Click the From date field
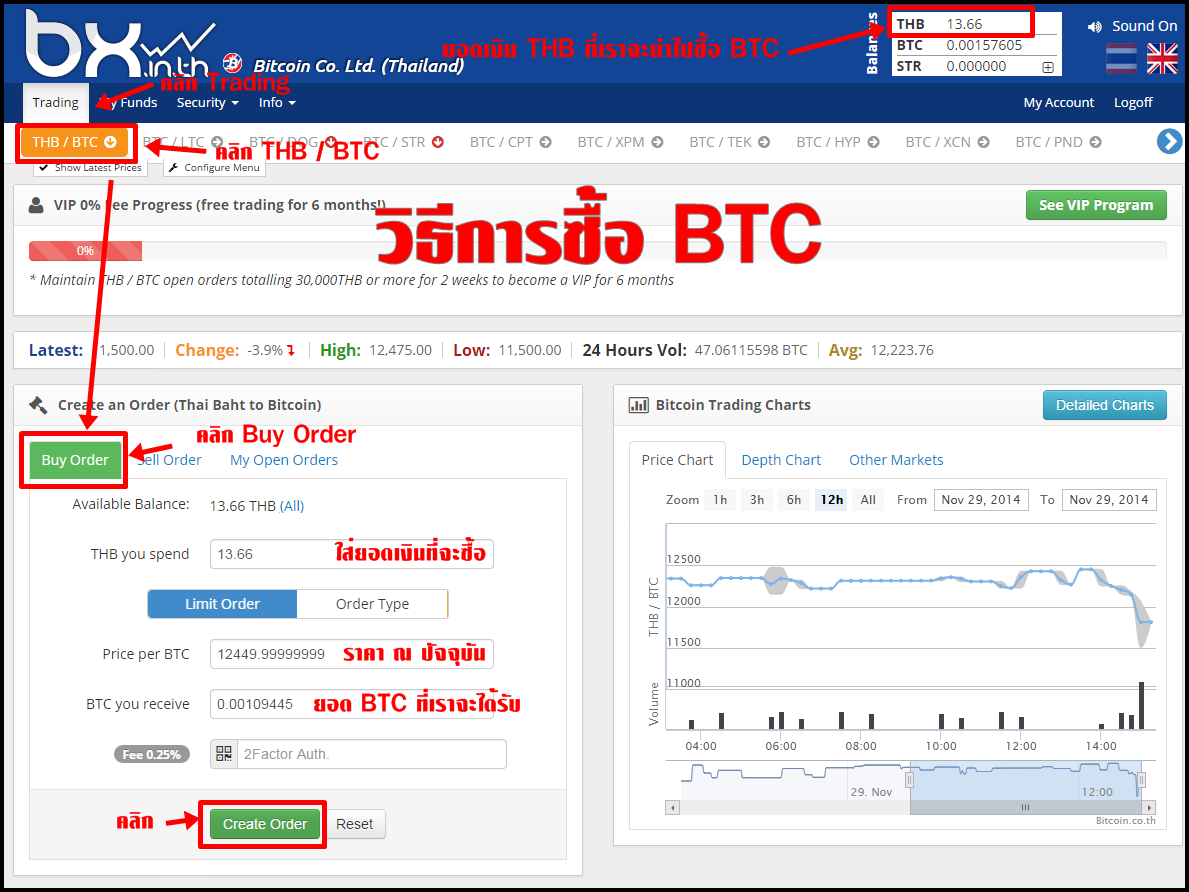1189x892 pixels. click(981, 500)
